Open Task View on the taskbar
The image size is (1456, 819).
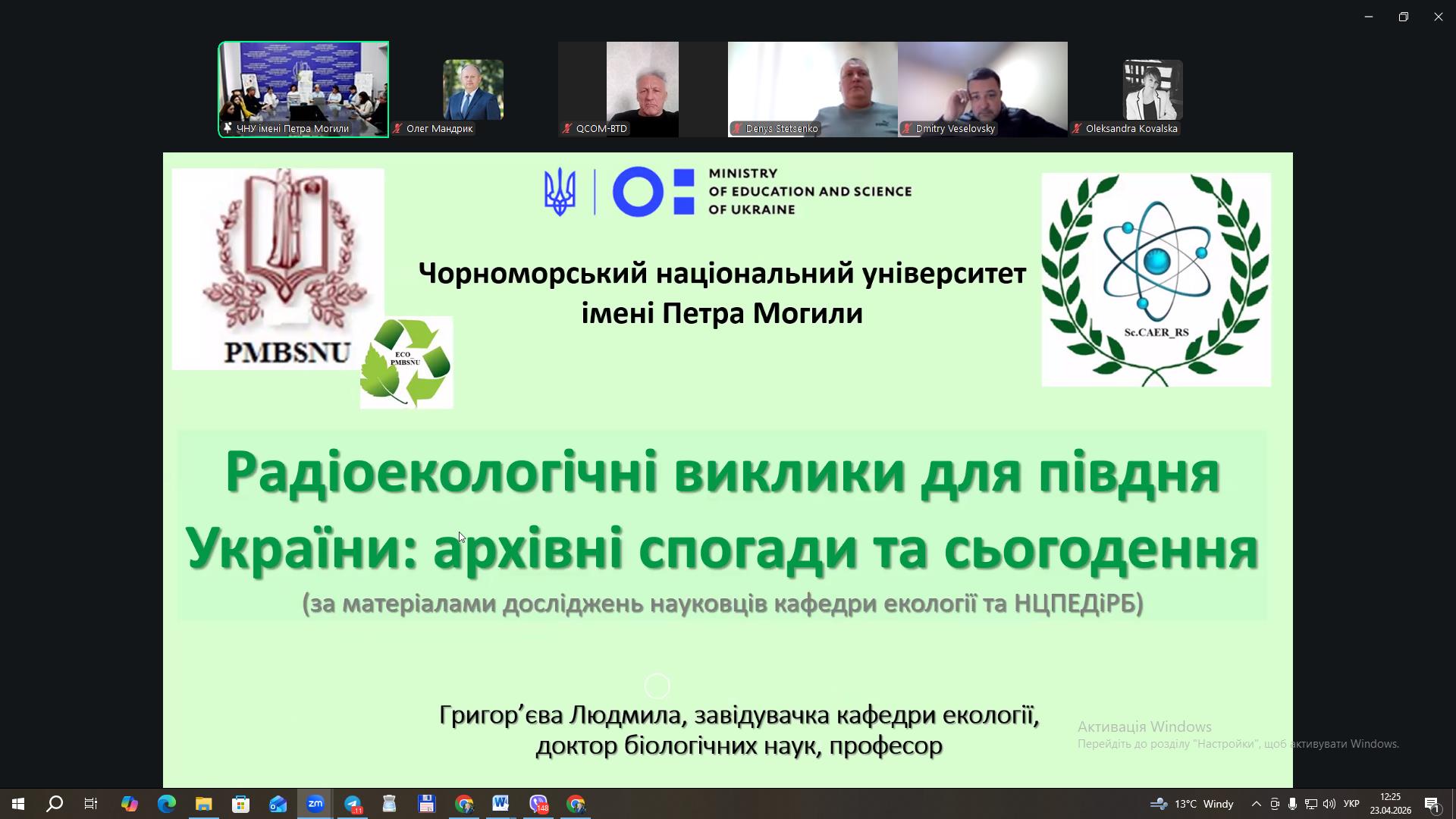(91, 804)
